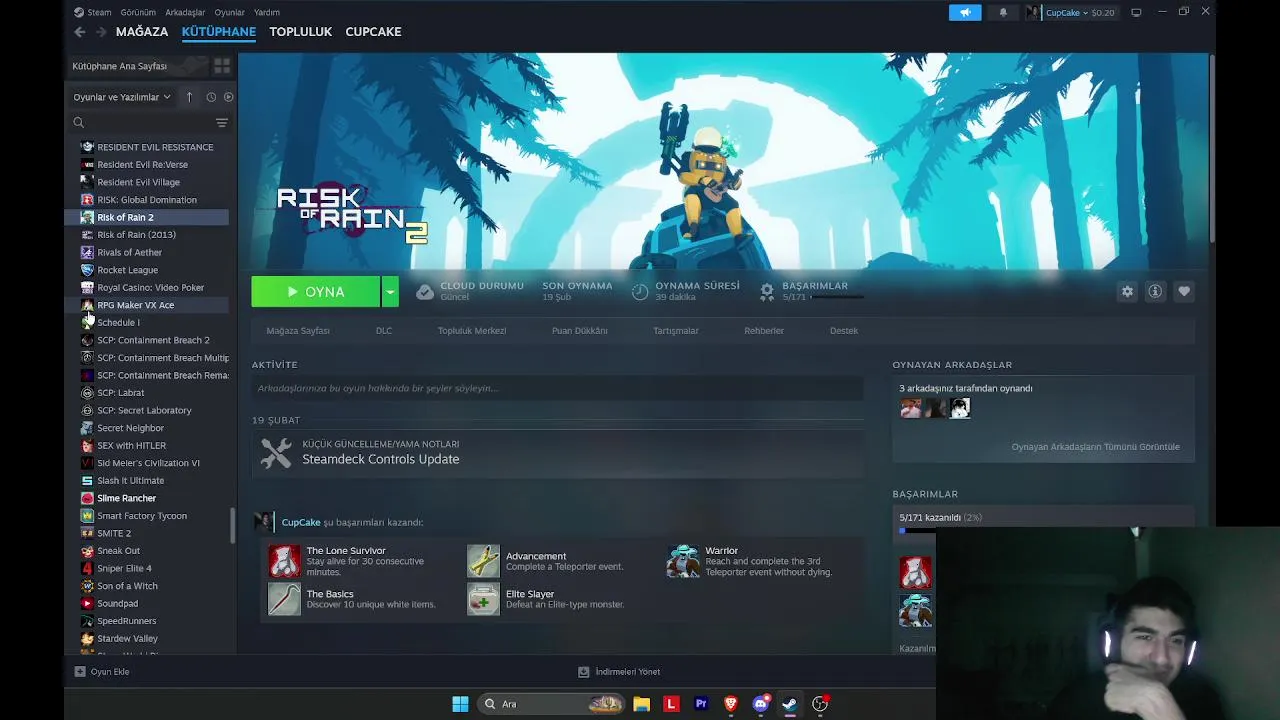Open the Arkadaşlar menu
The width and height of the screenshot is (1280, 720).
pos(185,13)
